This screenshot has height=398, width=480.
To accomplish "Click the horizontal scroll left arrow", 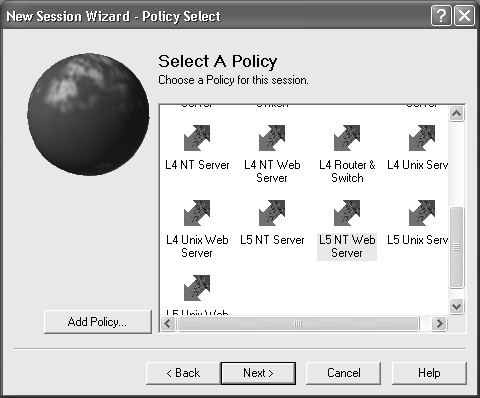I will [x=168, y=323].
